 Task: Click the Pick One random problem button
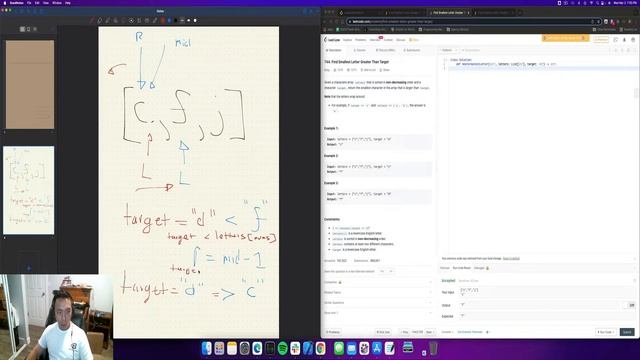pos(383,332)
